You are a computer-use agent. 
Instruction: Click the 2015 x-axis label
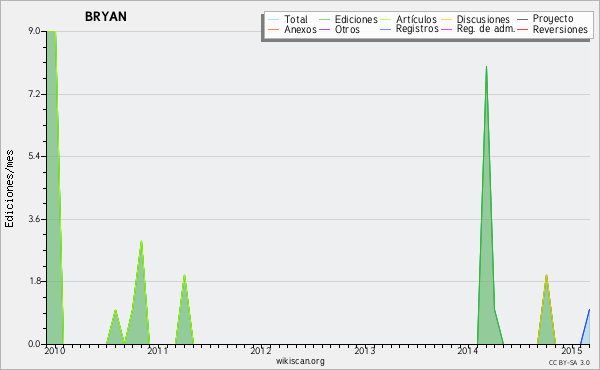point(572,351)
